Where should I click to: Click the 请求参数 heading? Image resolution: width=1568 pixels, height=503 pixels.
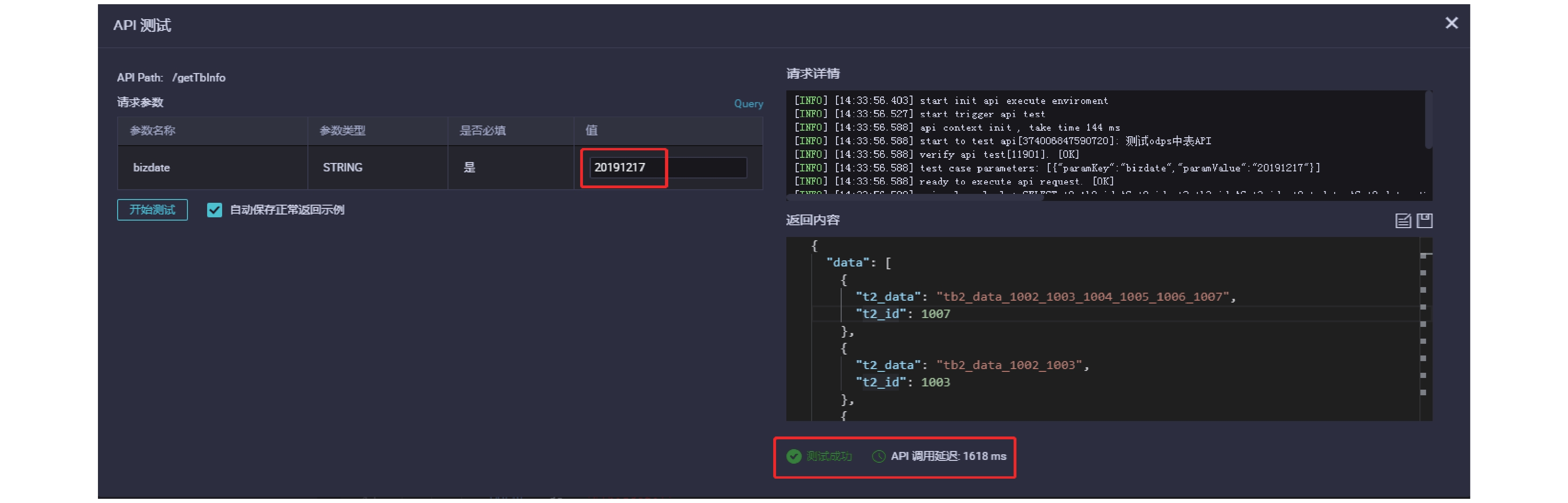(140, 102)
